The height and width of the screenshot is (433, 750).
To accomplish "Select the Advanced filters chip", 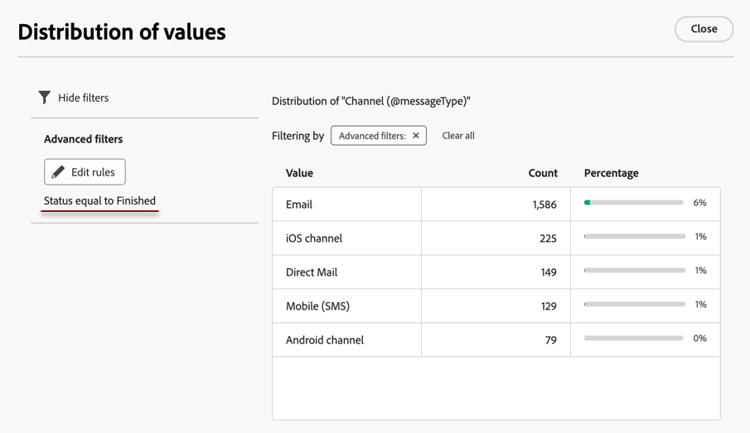I will pyautogui.click(x=372, y=135).
